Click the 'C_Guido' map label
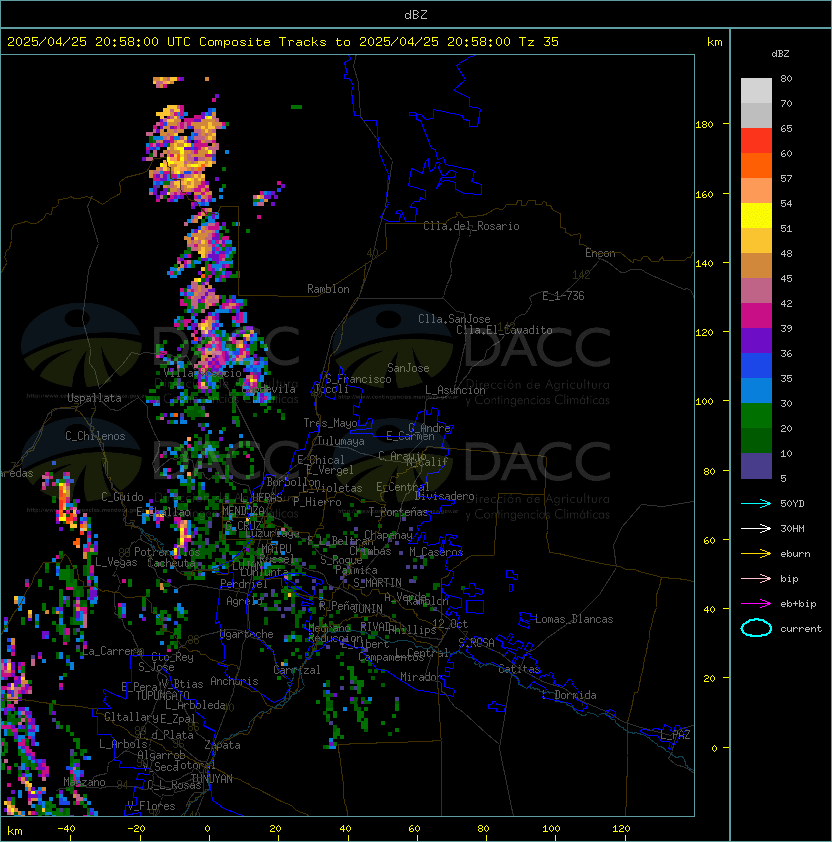This screenshot has width=832, height=842. point(122,497)
